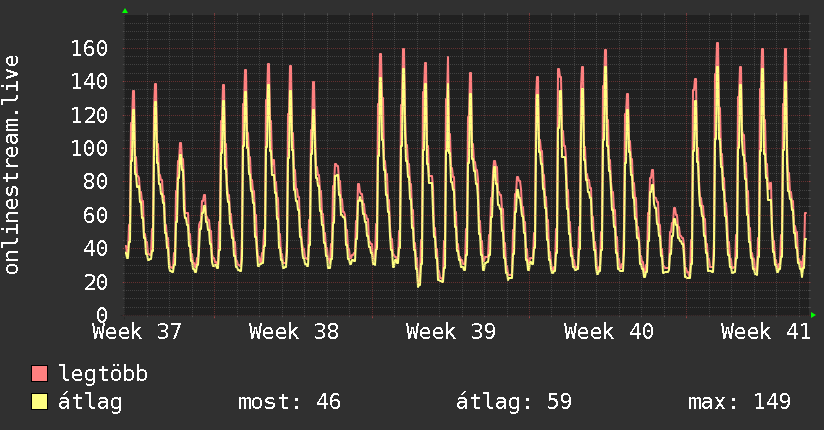
Task: Click the green arrow ending the x-axis
Action: (x=813, y=315)
